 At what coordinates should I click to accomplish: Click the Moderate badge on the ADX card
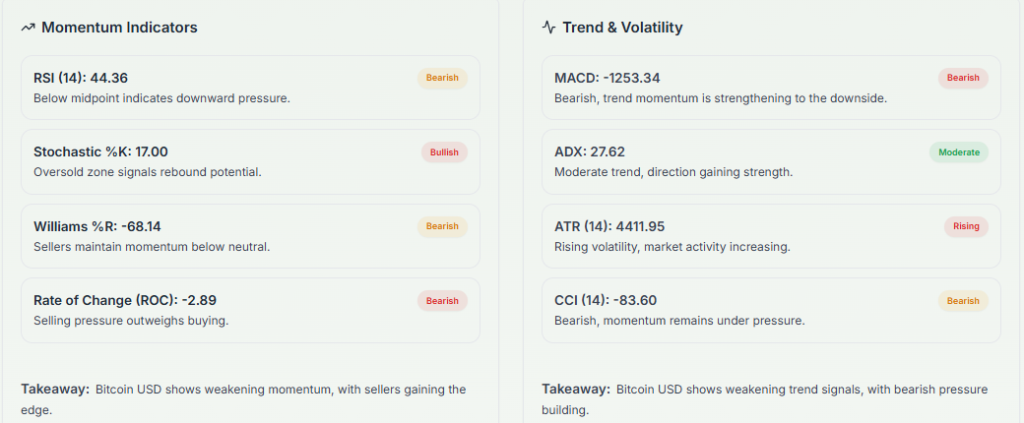(958, 152)
